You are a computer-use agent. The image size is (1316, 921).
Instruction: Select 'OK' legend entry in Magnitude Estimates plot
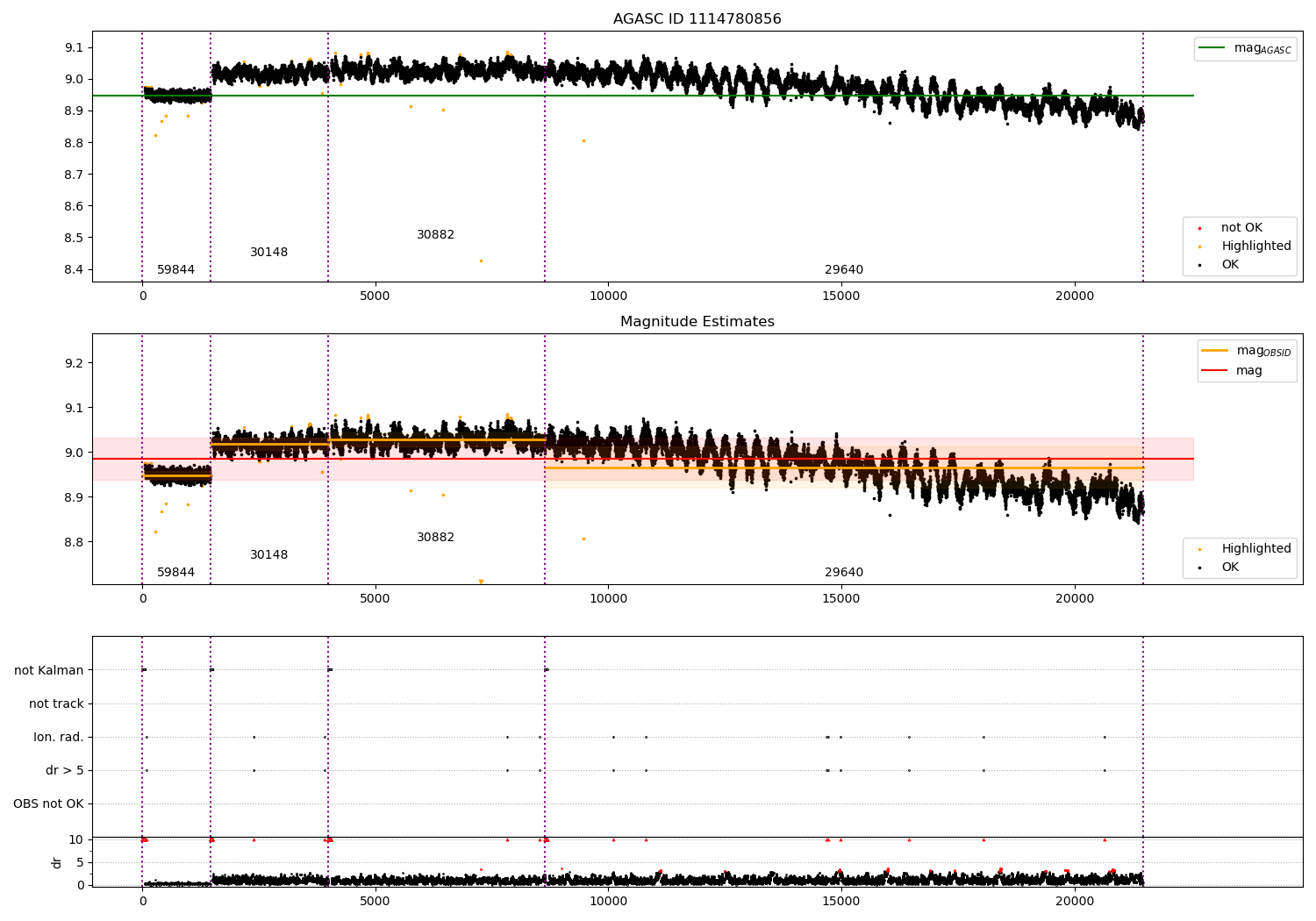point(1230,568)
